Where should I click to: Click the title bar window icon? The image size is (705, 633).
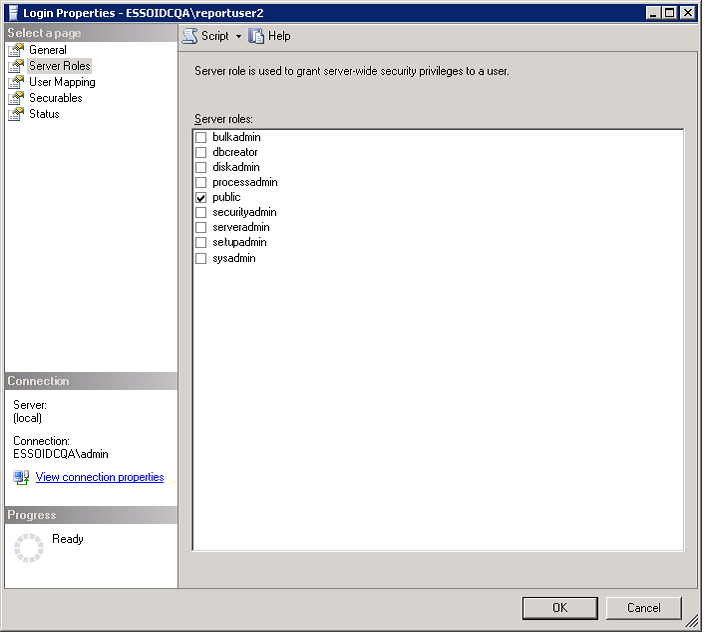pyautogui.click(x=13, y=13)
